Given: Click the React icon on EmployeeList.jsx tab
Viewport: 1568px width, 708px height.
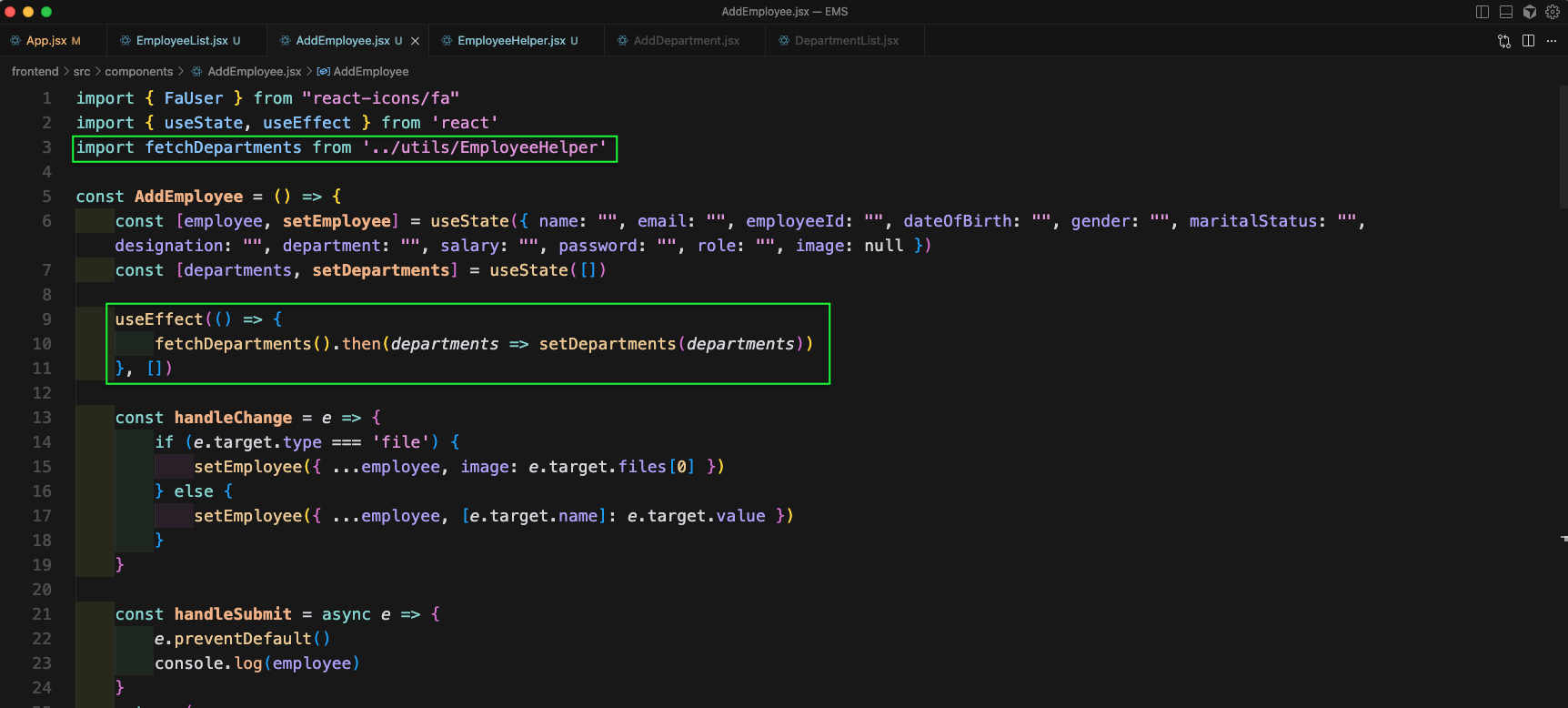Looking at the screenshot, I should (x=126, y=41).
